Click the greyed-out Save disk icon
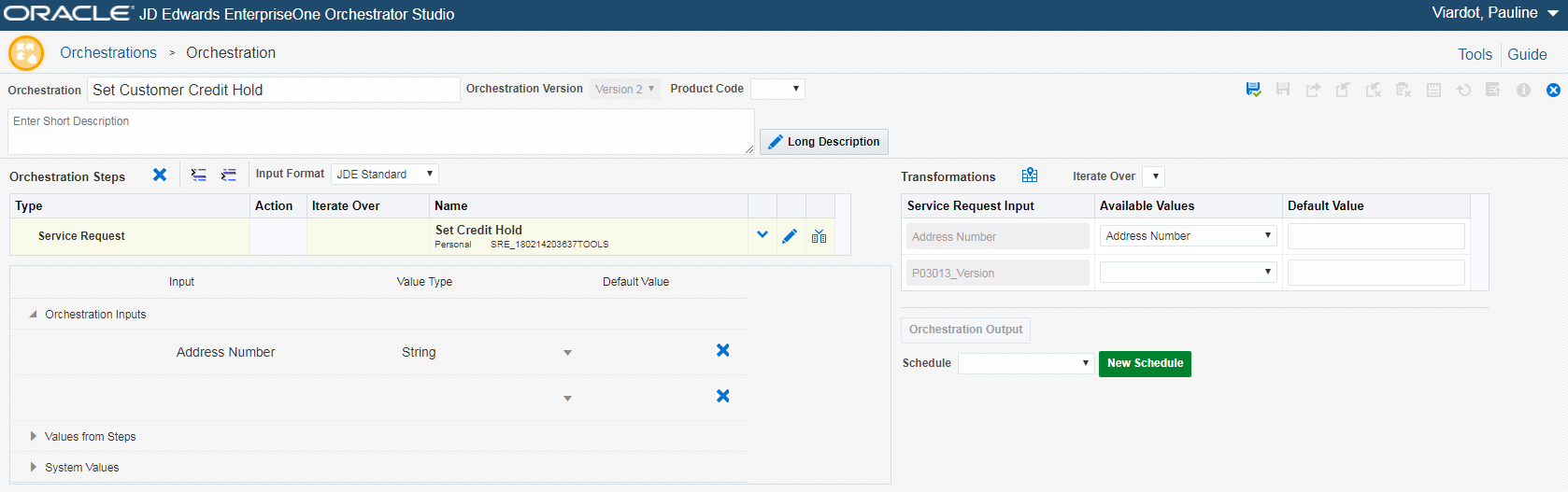This screenshot has height=492, width=1568. click(1283, 90)
